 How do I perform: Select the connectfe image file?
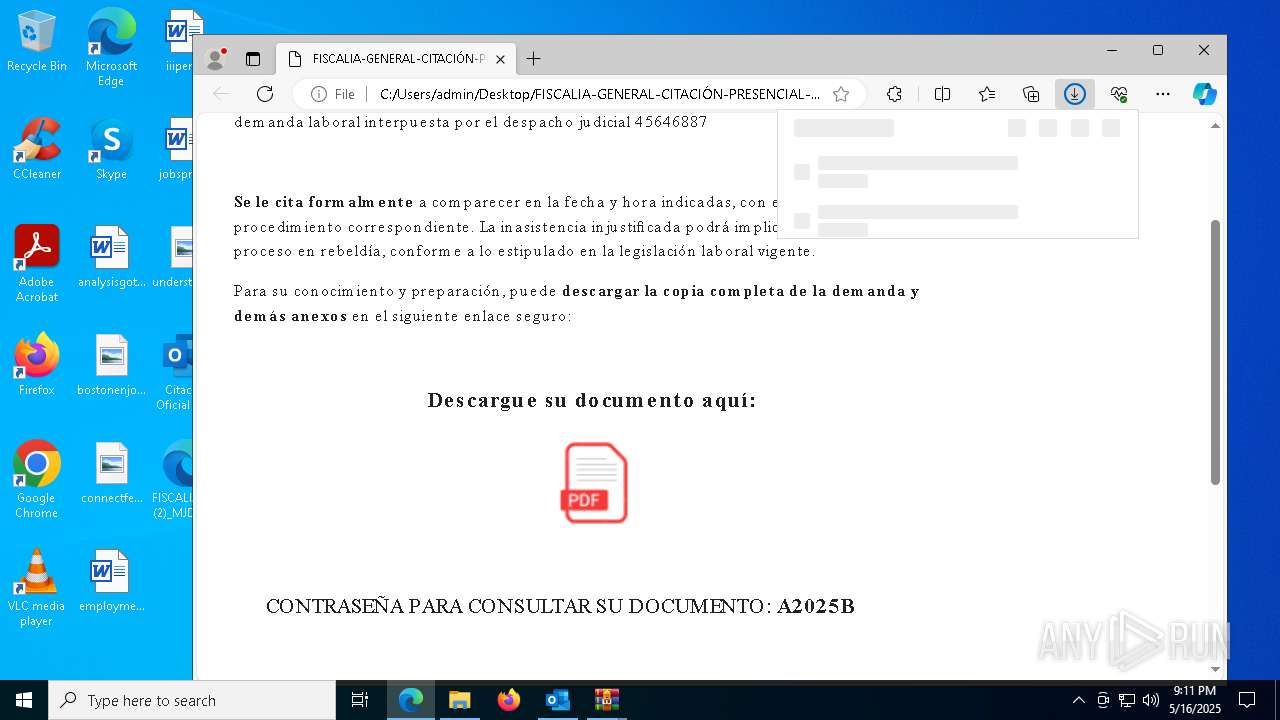pos(111,473)
